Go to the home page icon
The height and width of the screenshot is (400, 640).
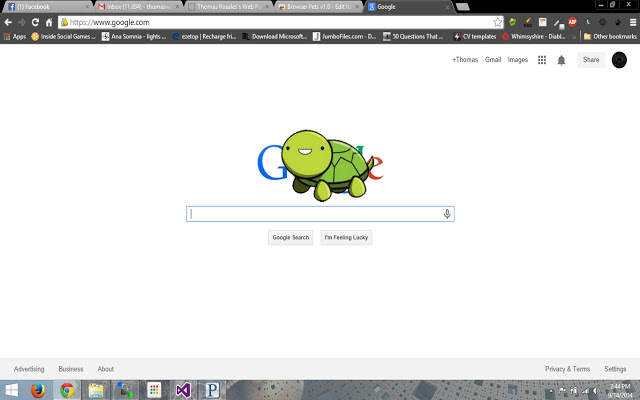pyautogui.click(x=49, y=22)
